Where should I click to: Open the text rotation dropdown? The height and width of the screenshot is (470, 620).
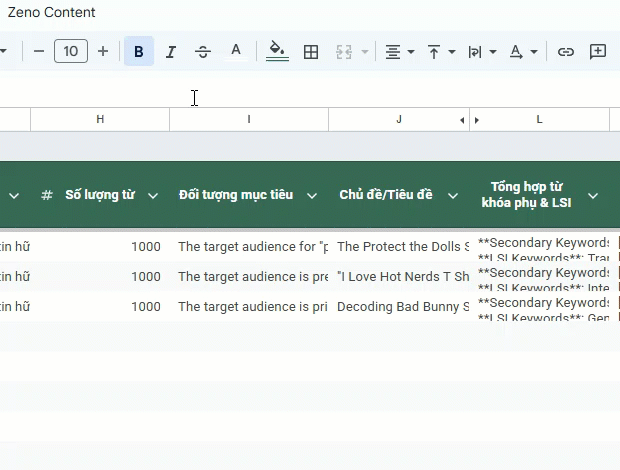coord(523,51)
